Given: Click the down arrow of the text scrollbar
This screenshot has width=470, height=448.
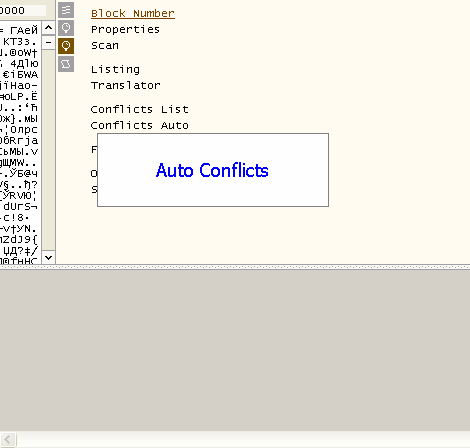Looking at the screenshot, I should 49,257.
